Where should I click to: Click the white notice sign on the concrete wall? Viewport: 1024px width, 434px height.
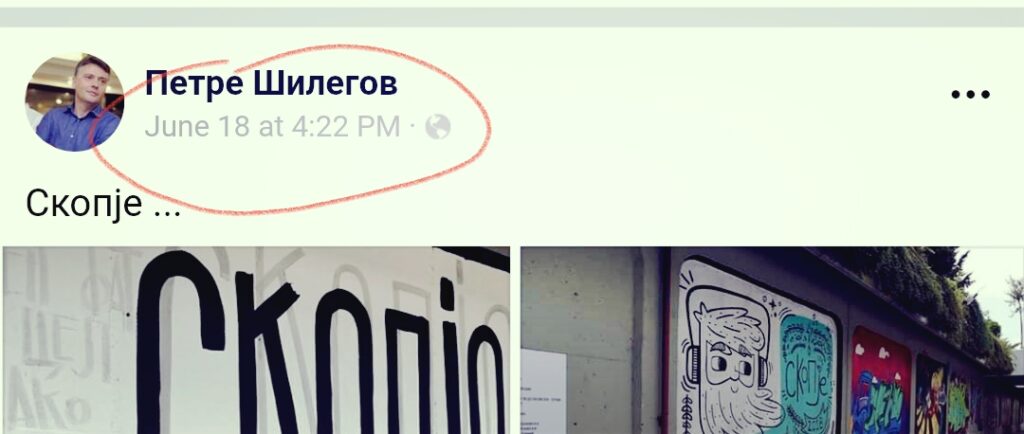544,392
